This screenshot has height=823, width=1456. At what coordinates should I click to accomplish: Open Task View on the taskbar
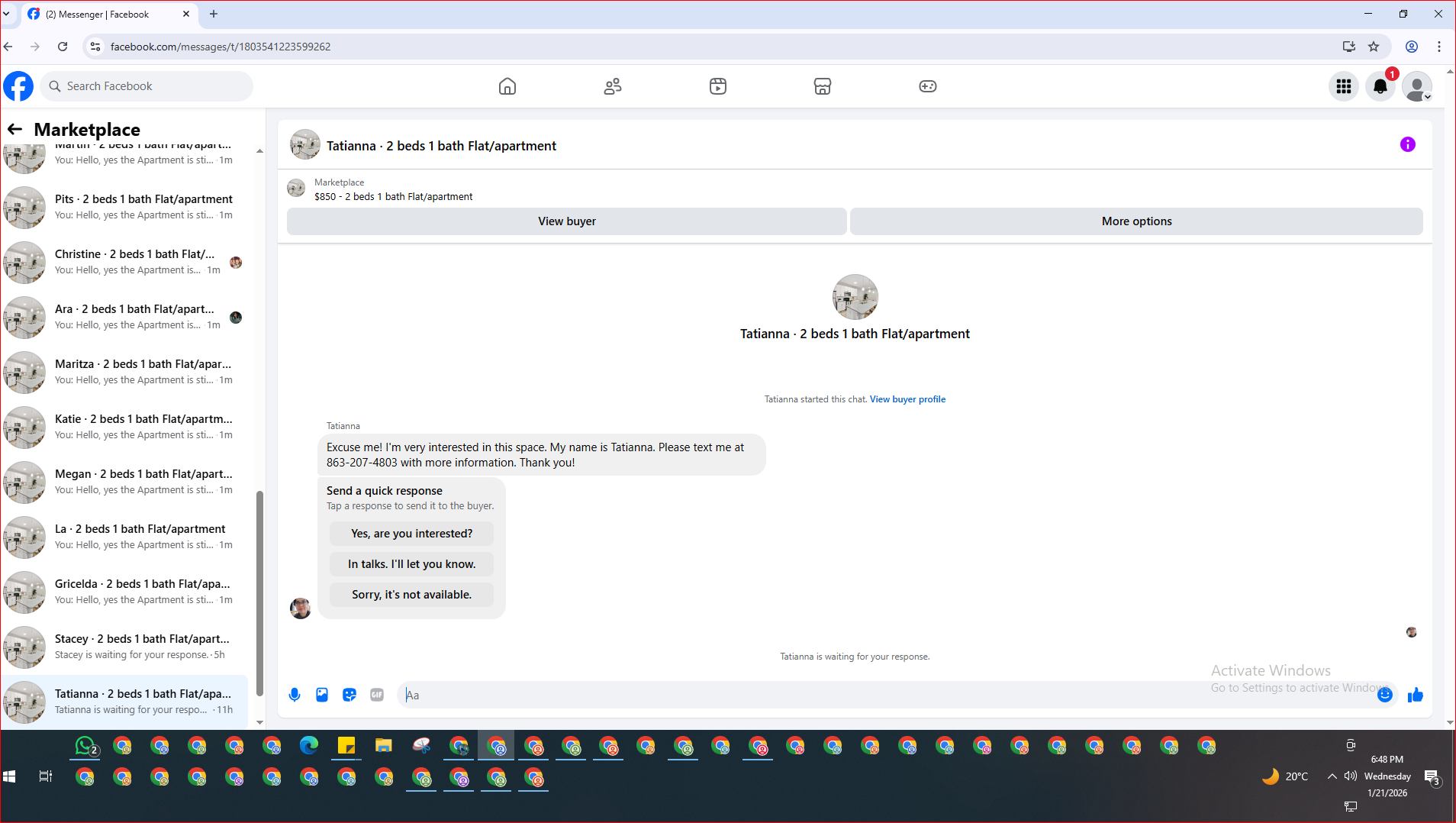click(46, 776)
